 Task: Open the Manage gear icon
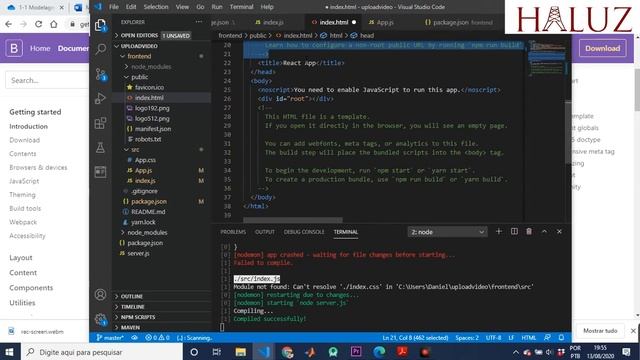click(100, 319)
